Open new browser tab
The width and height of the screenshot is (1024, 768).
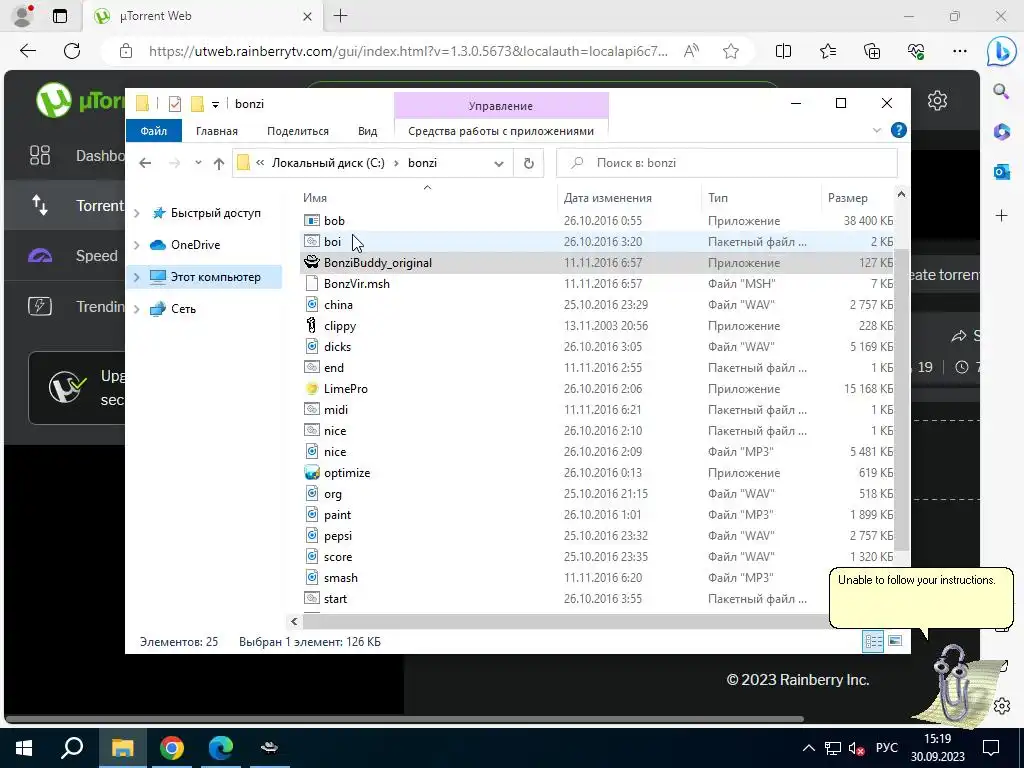[x=340, y=16]
